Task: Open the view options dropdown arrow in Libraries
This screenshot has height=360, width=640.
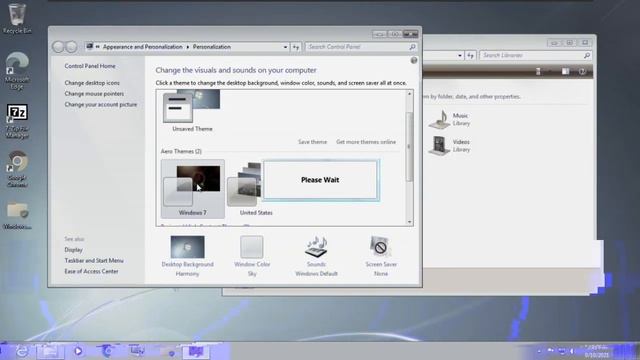Action: click(x=550, y=71)
